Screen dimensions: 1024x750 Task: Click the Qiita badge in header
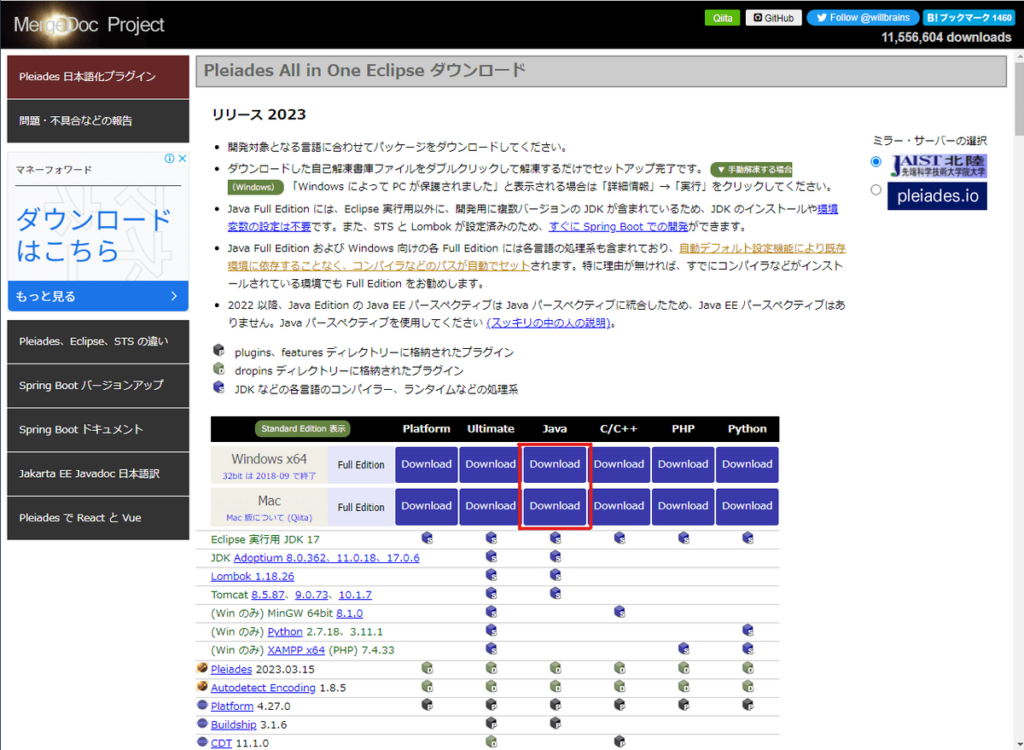tap(722, 18)
